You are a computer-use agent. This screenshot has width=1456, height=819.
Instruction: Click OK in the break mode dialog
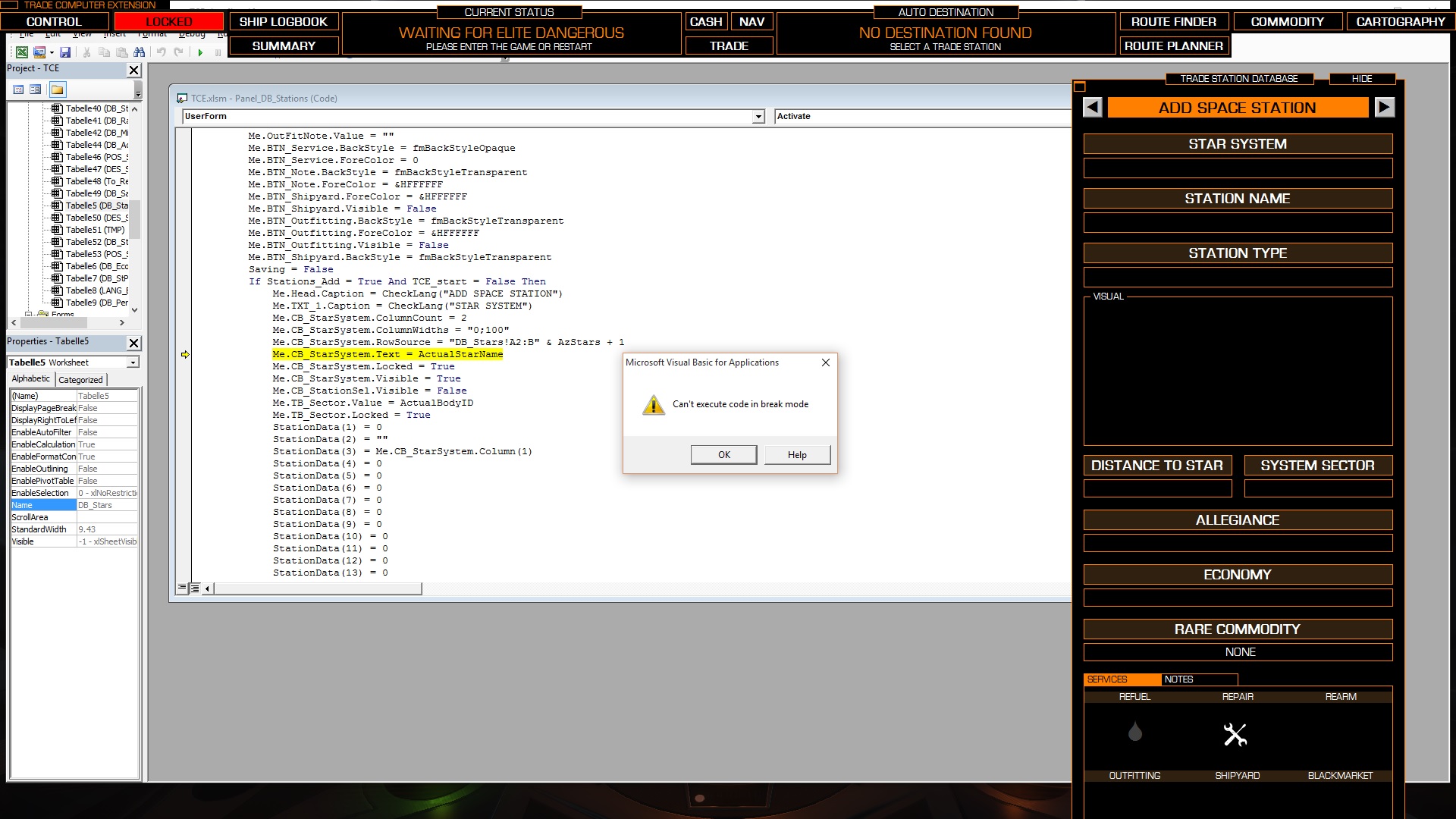click(723, 455)
